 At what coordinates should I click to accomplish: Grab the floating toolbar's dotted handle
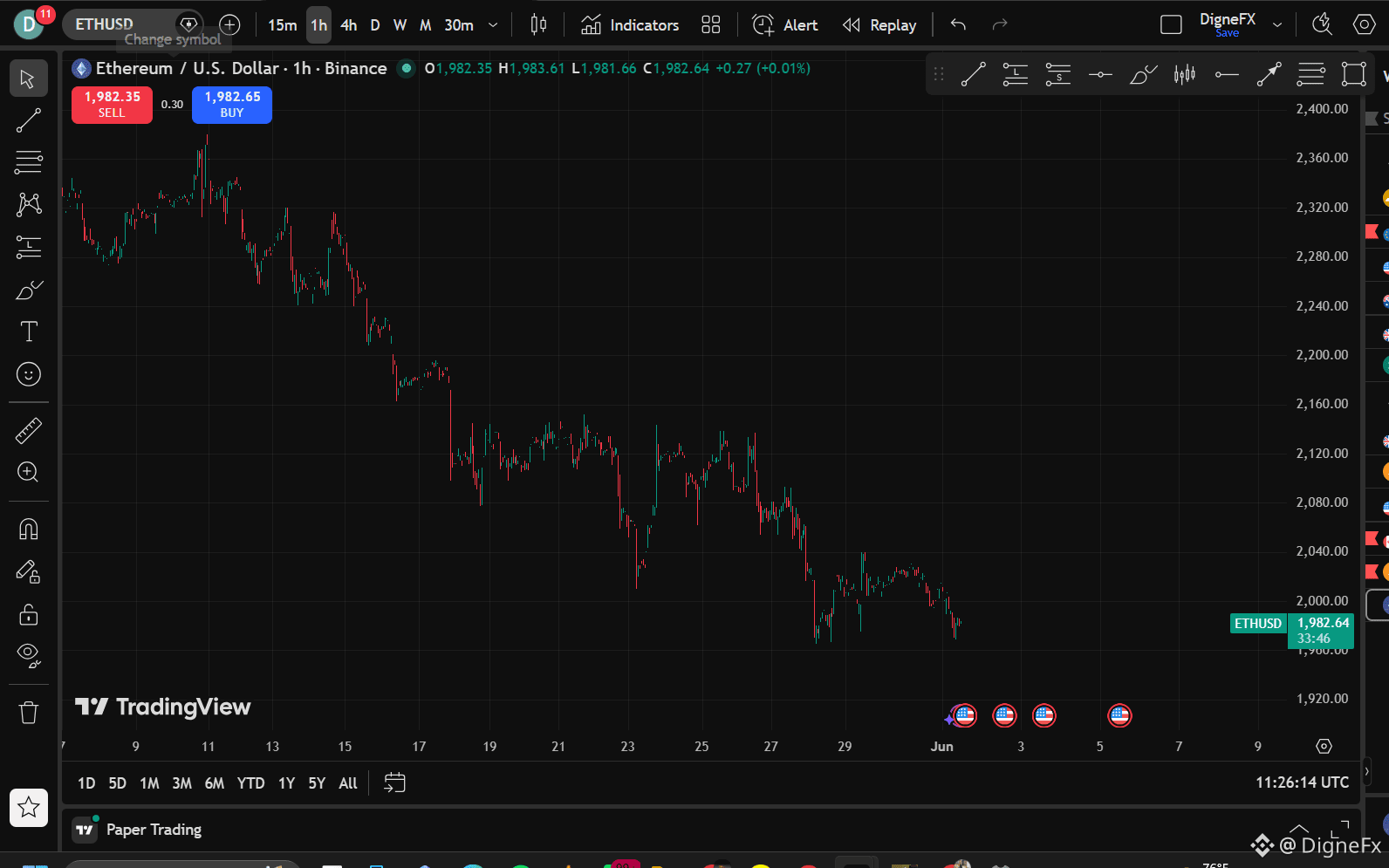point(939,75)
